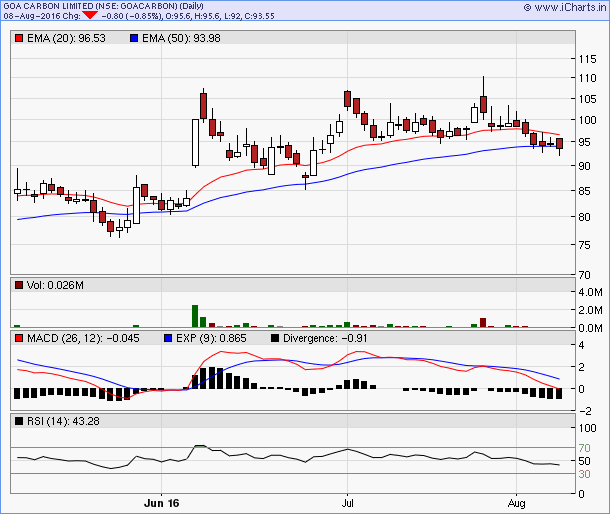The height and width of the screenshot is (514, 610).
Task: Click the blue EMA (50) legend swatch
Action: tap(134, 38)
